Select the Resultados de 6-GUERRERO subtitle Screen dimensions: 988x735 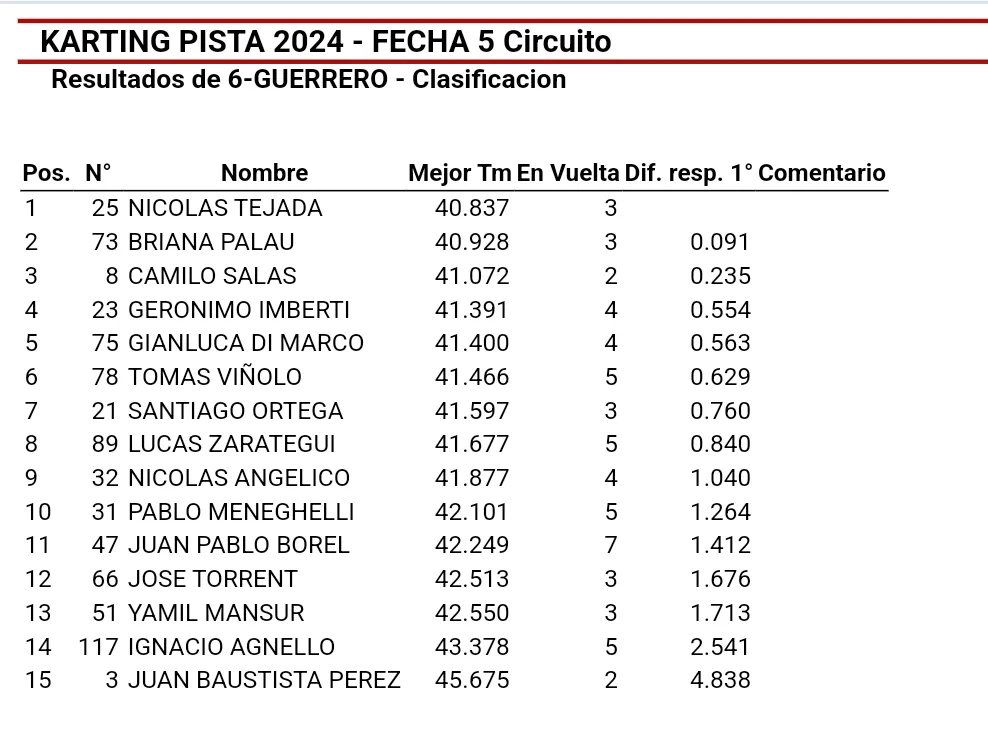point(308,79)
